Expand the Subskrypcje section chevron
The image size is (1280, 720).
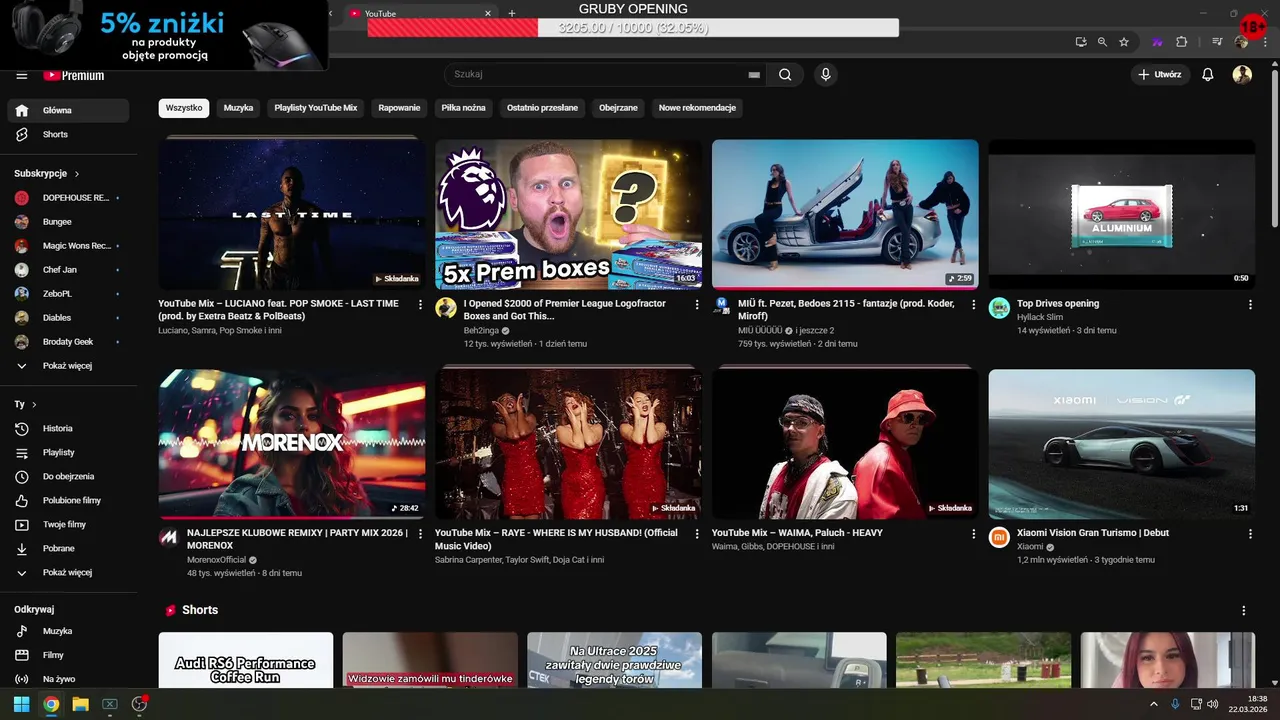coord(76,173)
